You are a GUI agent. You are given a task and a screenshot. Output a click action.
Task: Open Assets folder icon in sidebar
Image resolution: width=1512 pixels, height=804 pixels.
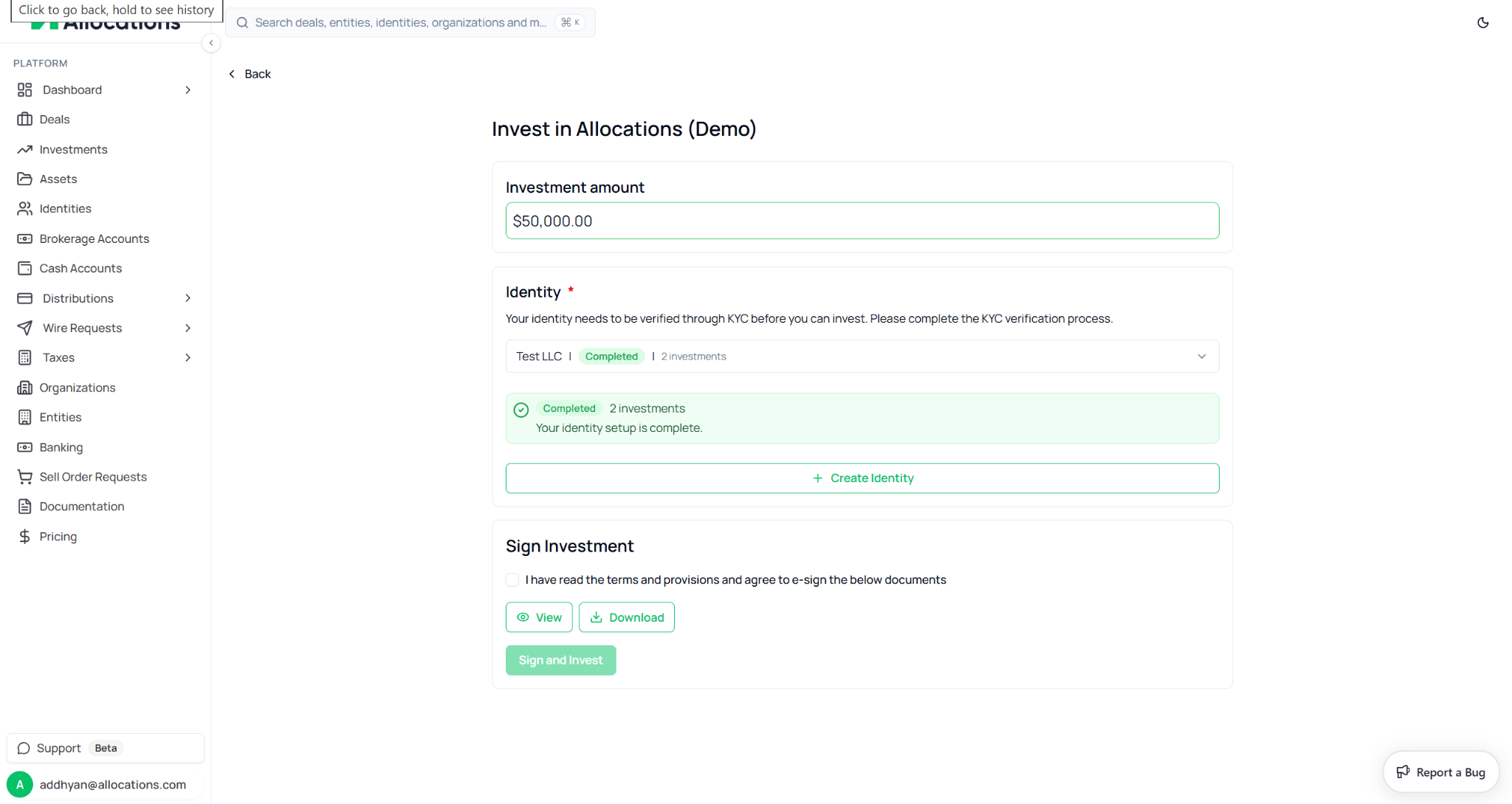(x=24, y=179)
